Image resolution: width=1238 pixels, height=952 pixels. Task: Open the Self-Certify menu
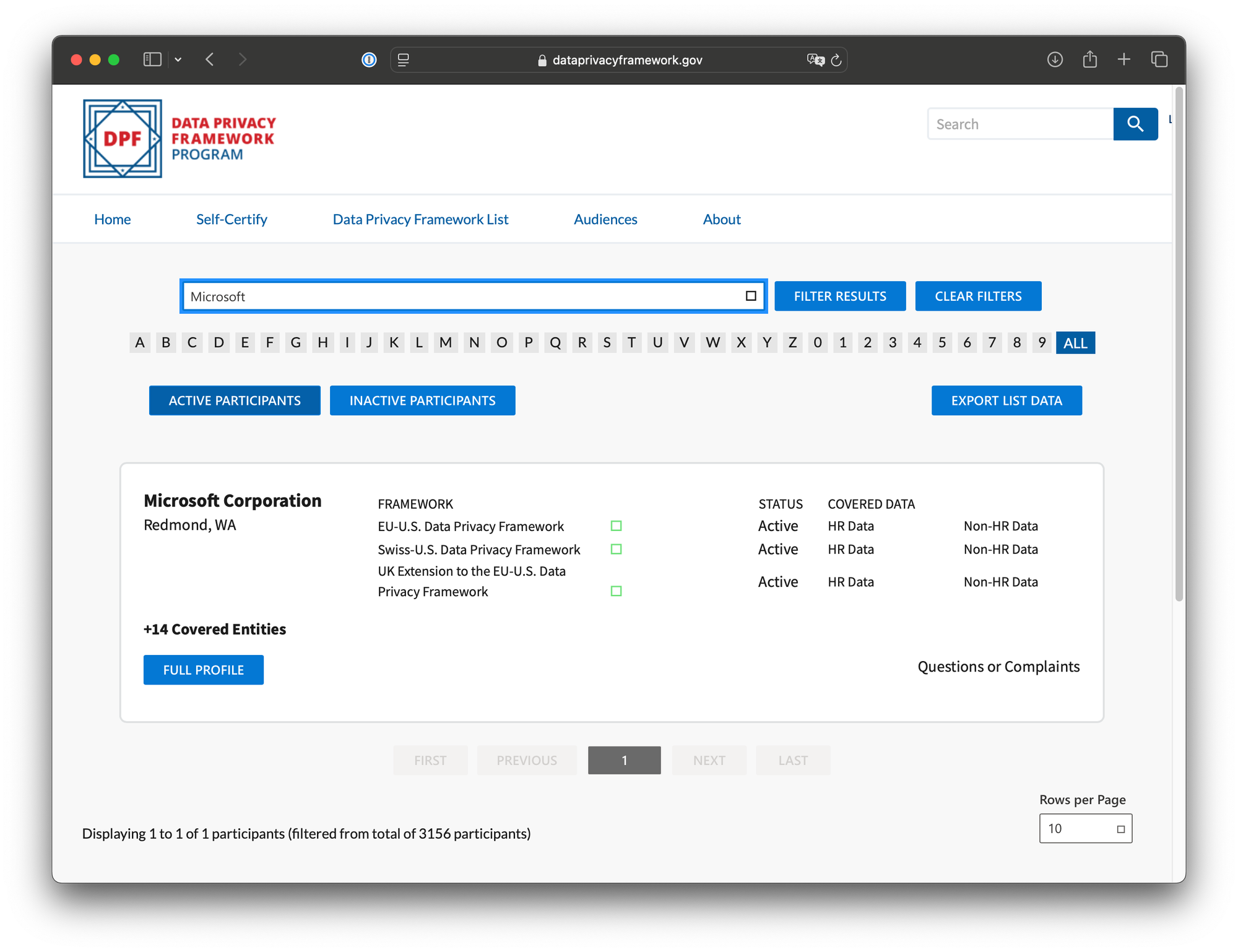232,219
